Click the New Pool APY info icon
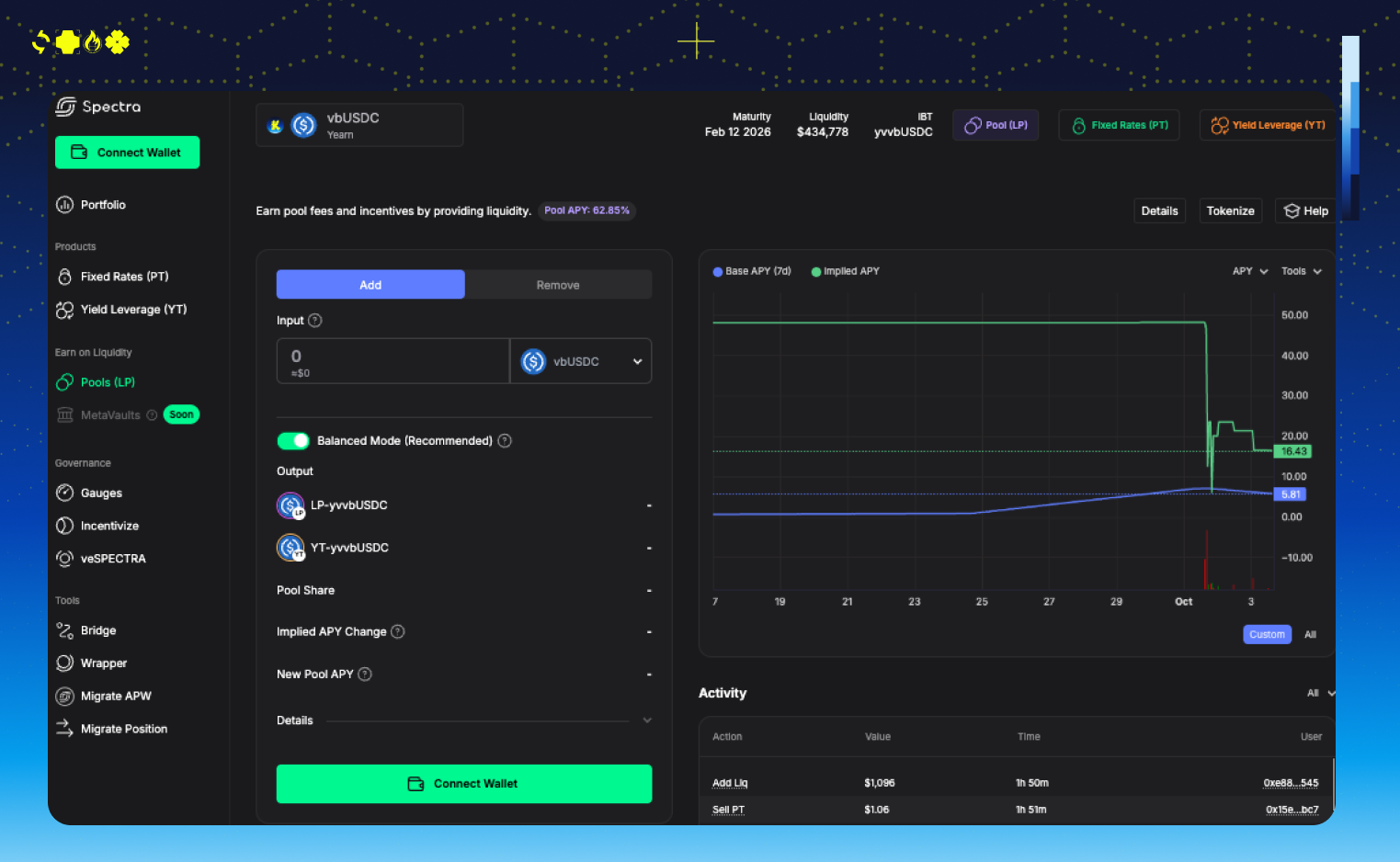Image resolution: width=1400 pixels, height=862 pixels. coord(365,675)
